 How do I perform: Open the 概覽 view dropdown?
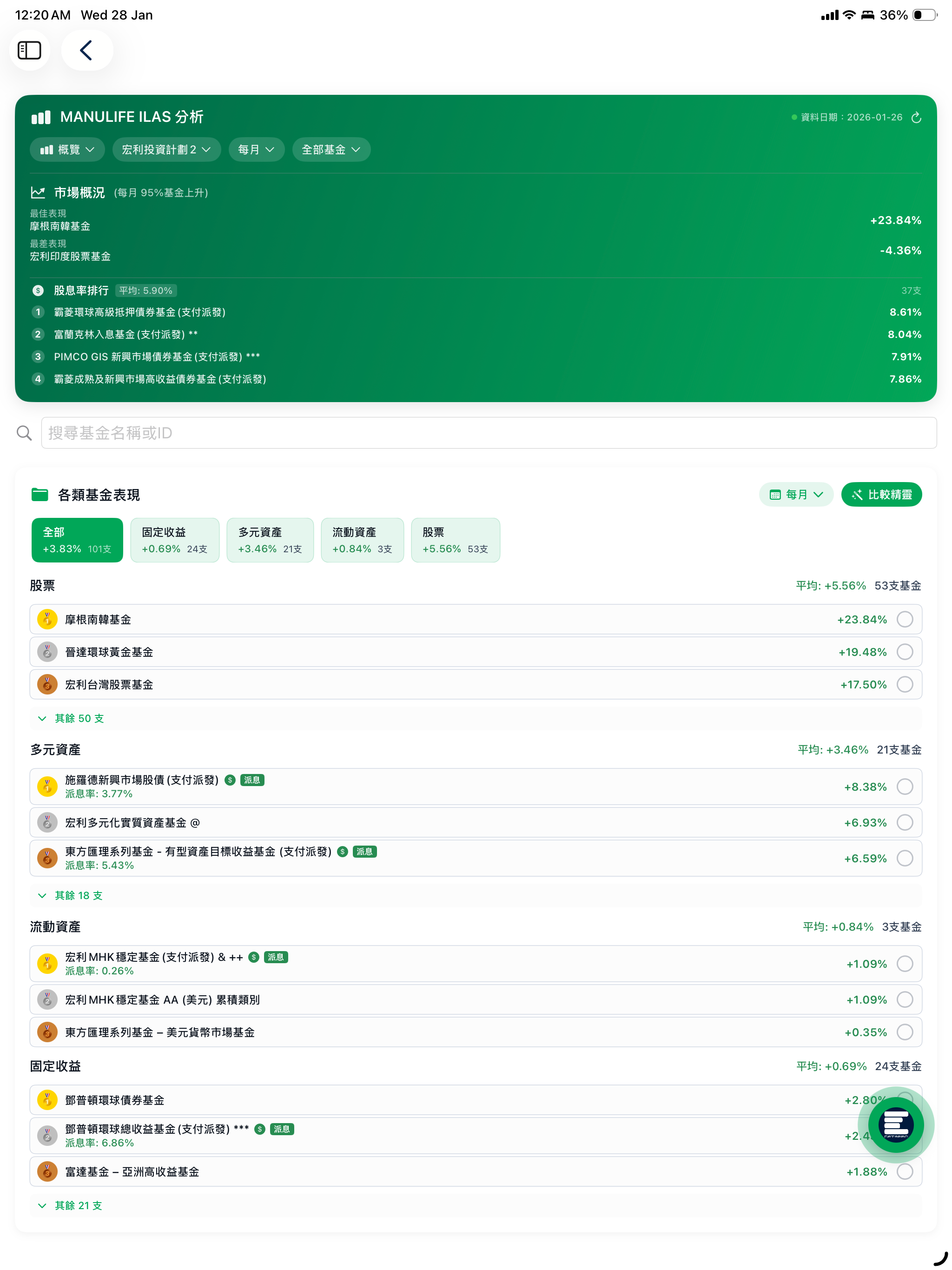(x=67, y=150)
